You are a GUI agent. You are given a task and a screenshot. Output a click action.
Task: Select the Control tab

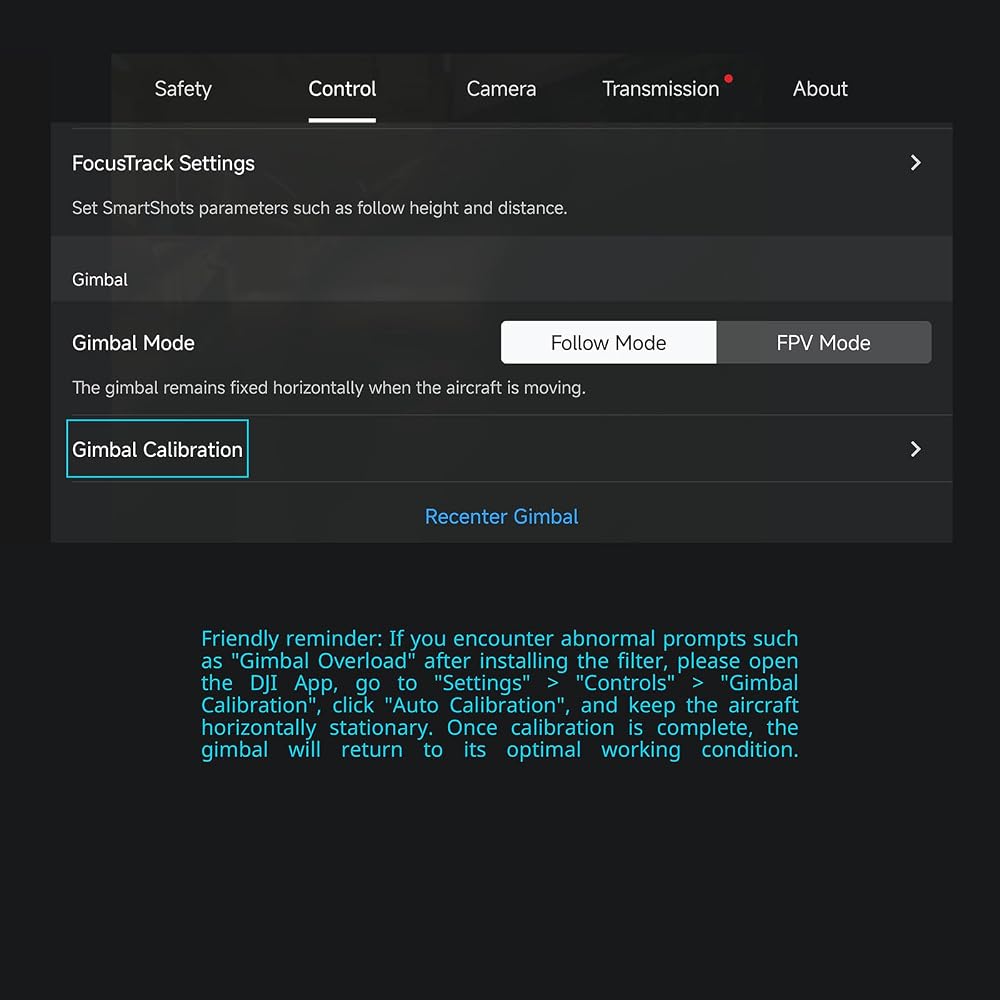tap(342, 89)
